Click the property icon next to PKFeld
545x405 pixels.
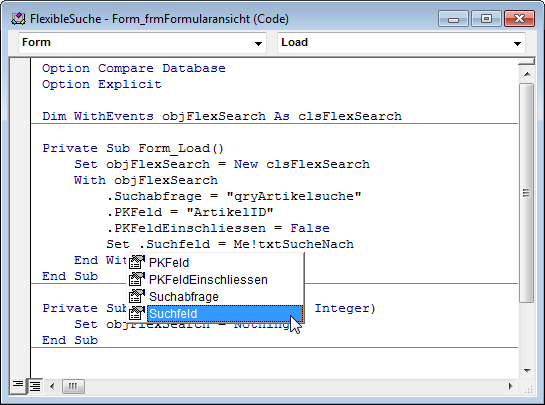[137, 262]
